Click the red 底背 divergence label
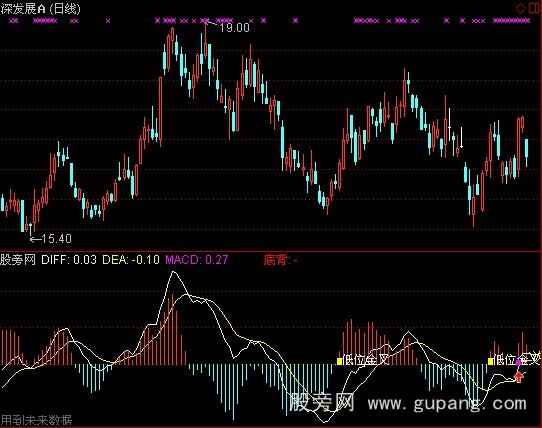The image size is (542, 428). [275, 260]
